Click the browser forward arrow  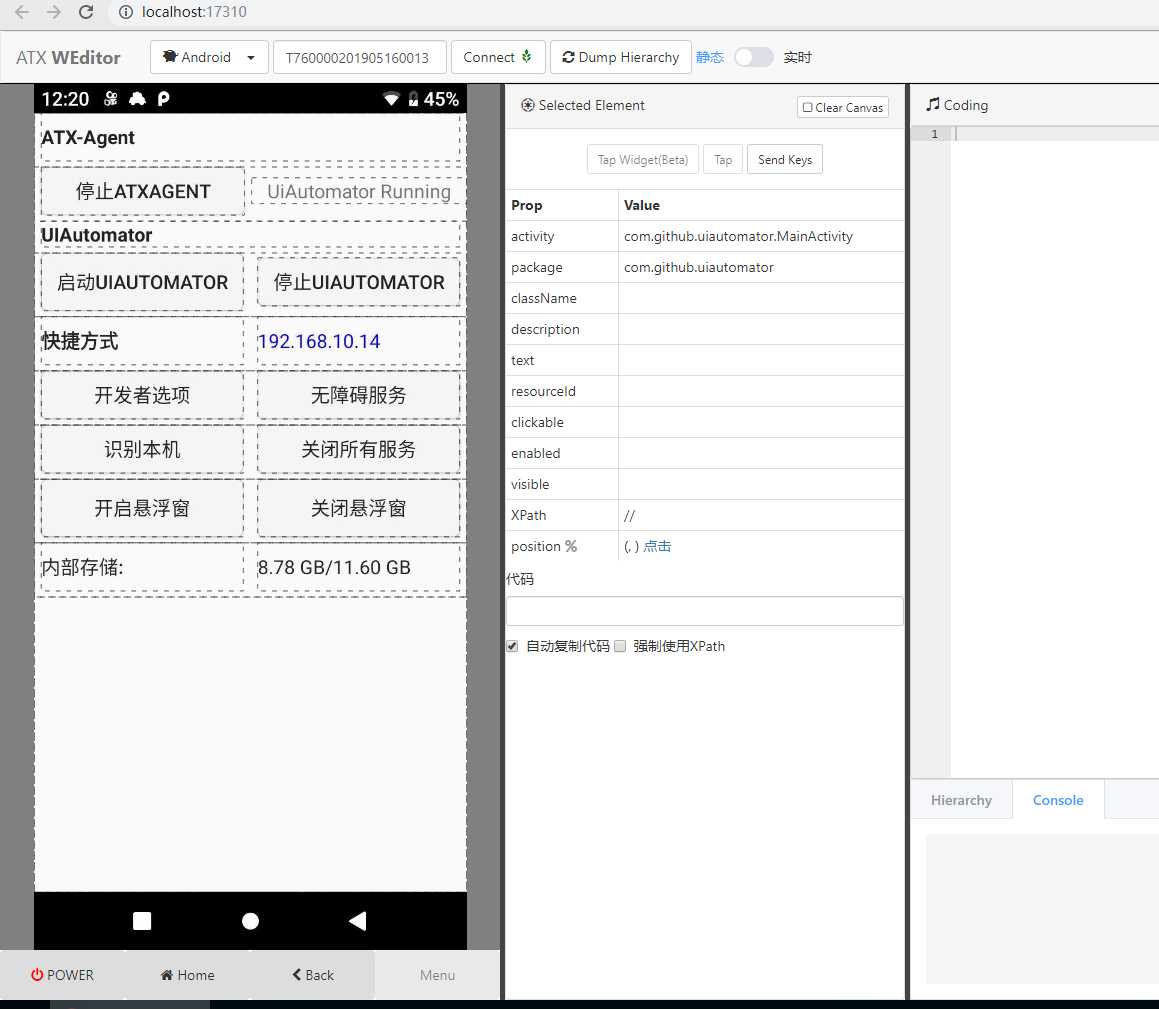[x=54, y=12]
